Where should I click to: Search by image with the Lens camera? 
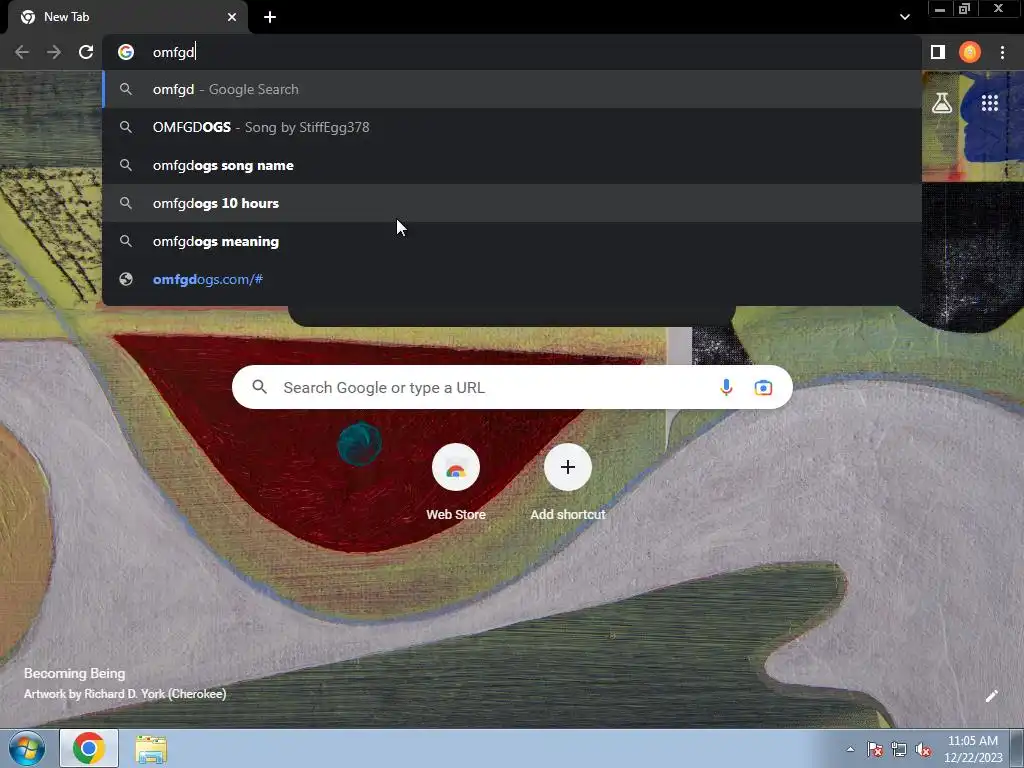click(763, 387)
